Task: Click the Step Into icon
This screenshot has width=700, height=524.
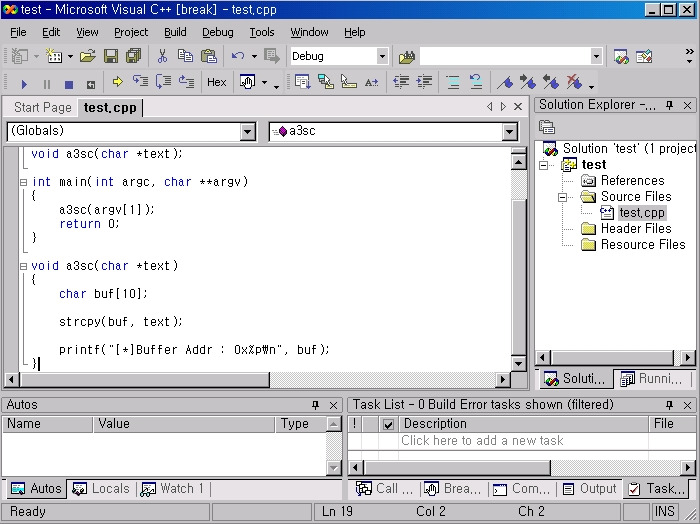Action: pos(141,82)
